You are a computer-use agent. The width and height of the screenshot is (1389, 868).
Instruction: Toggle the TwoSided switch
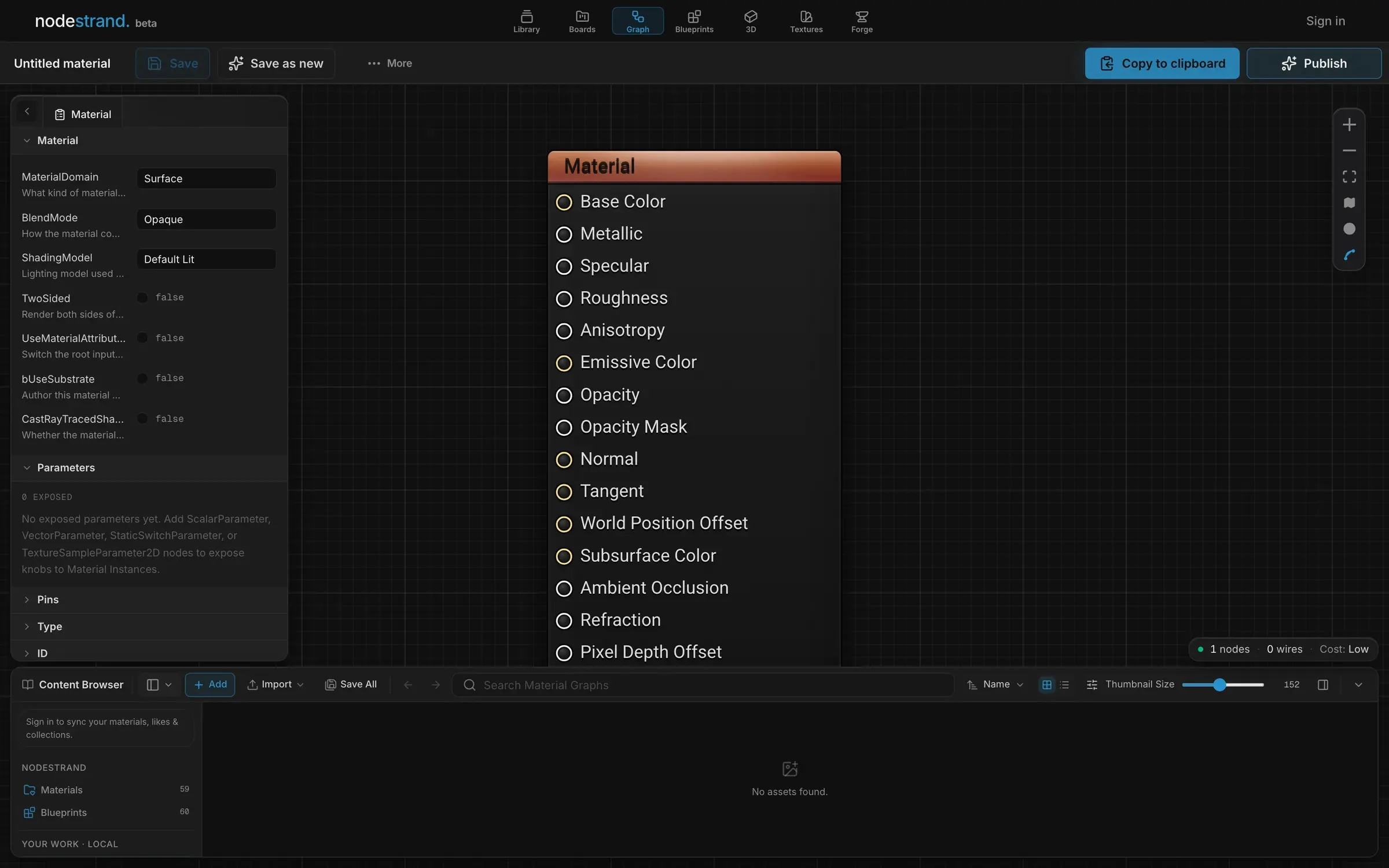(x=142, y=297)
